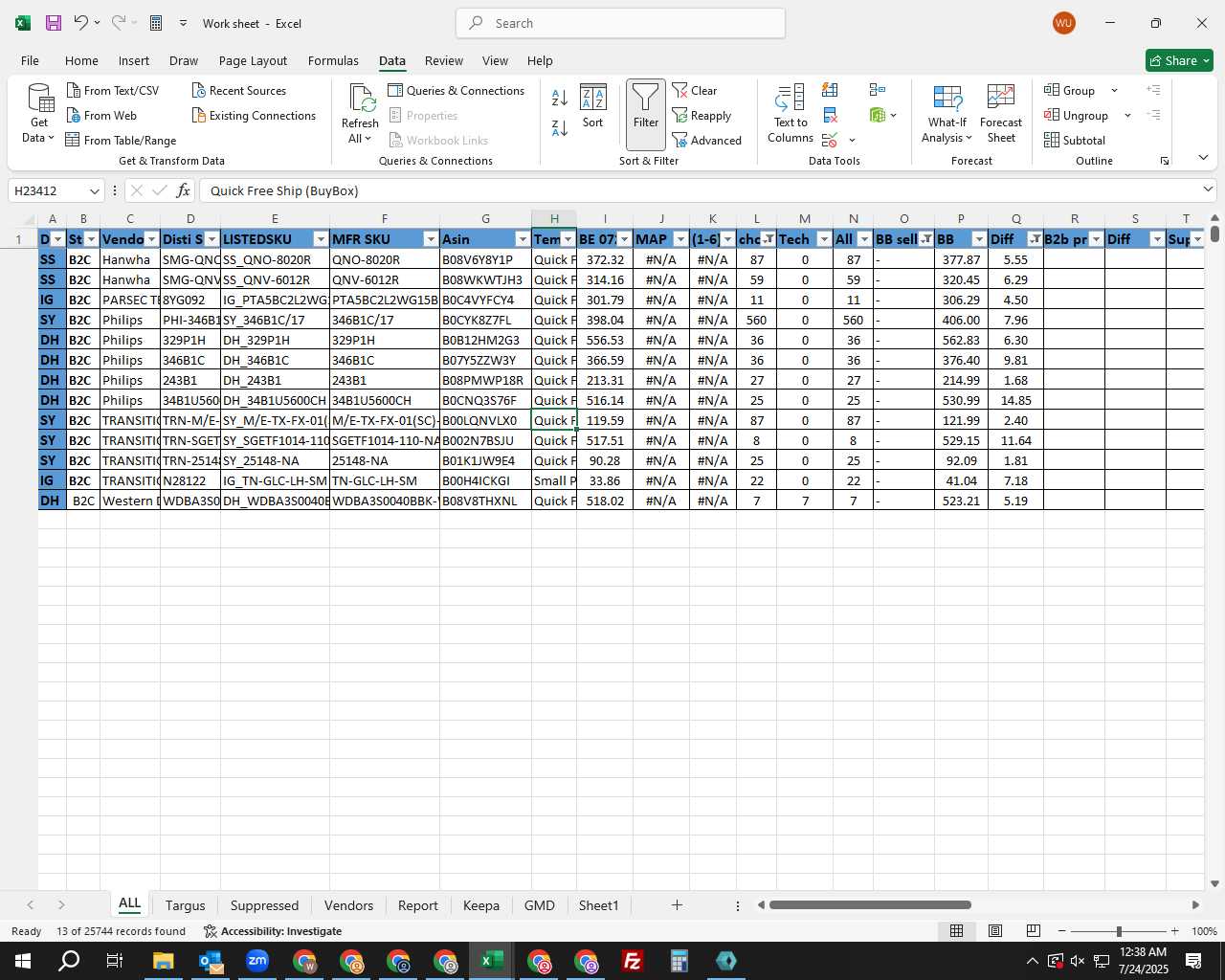Open filter dropdown on MAP column
This screenshot has height=980, width=1225.
(680, 239)
